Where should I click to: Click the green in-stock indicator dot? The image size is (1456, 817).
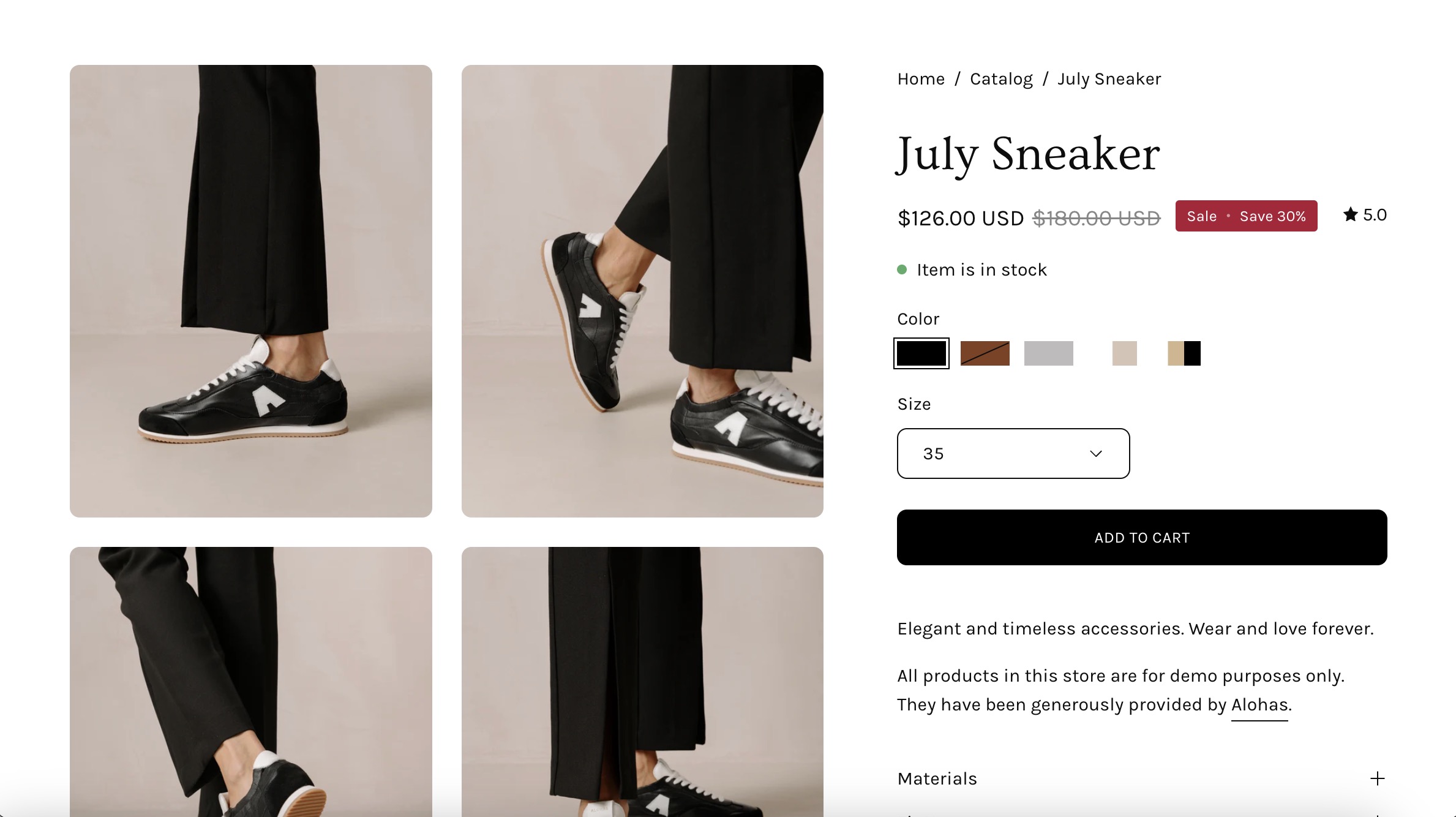click(x=902, y=269)
